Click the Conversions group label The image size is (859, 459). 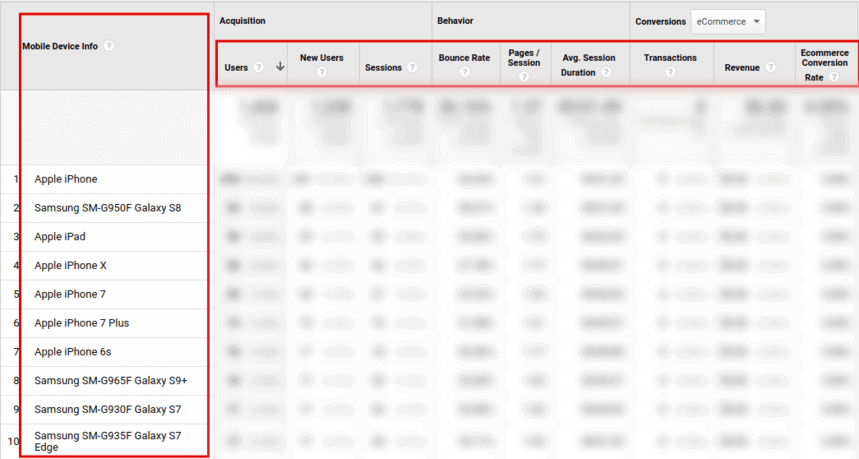[x=660, y=21]
